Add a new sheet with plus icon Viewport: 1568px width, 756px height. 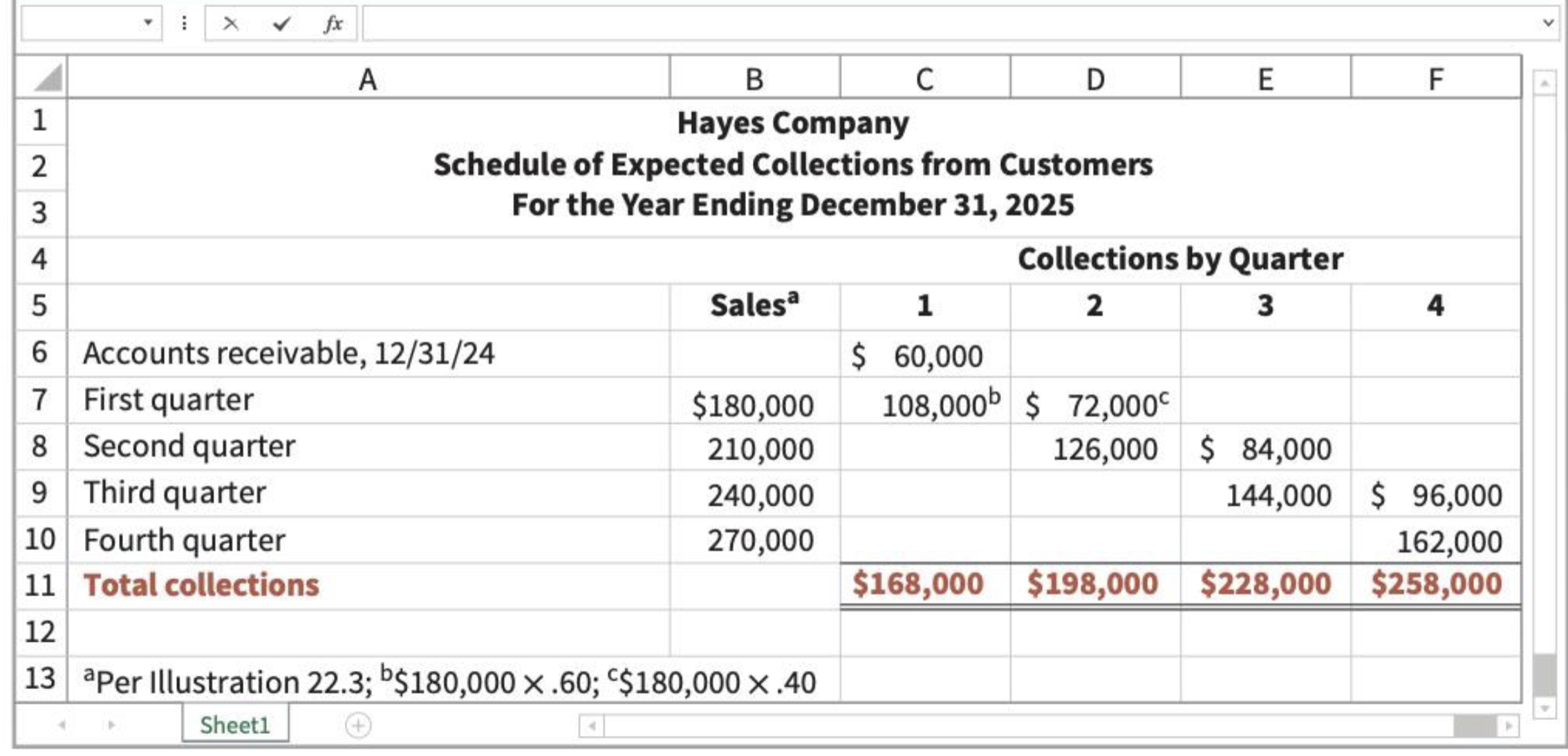coord(358,726)
